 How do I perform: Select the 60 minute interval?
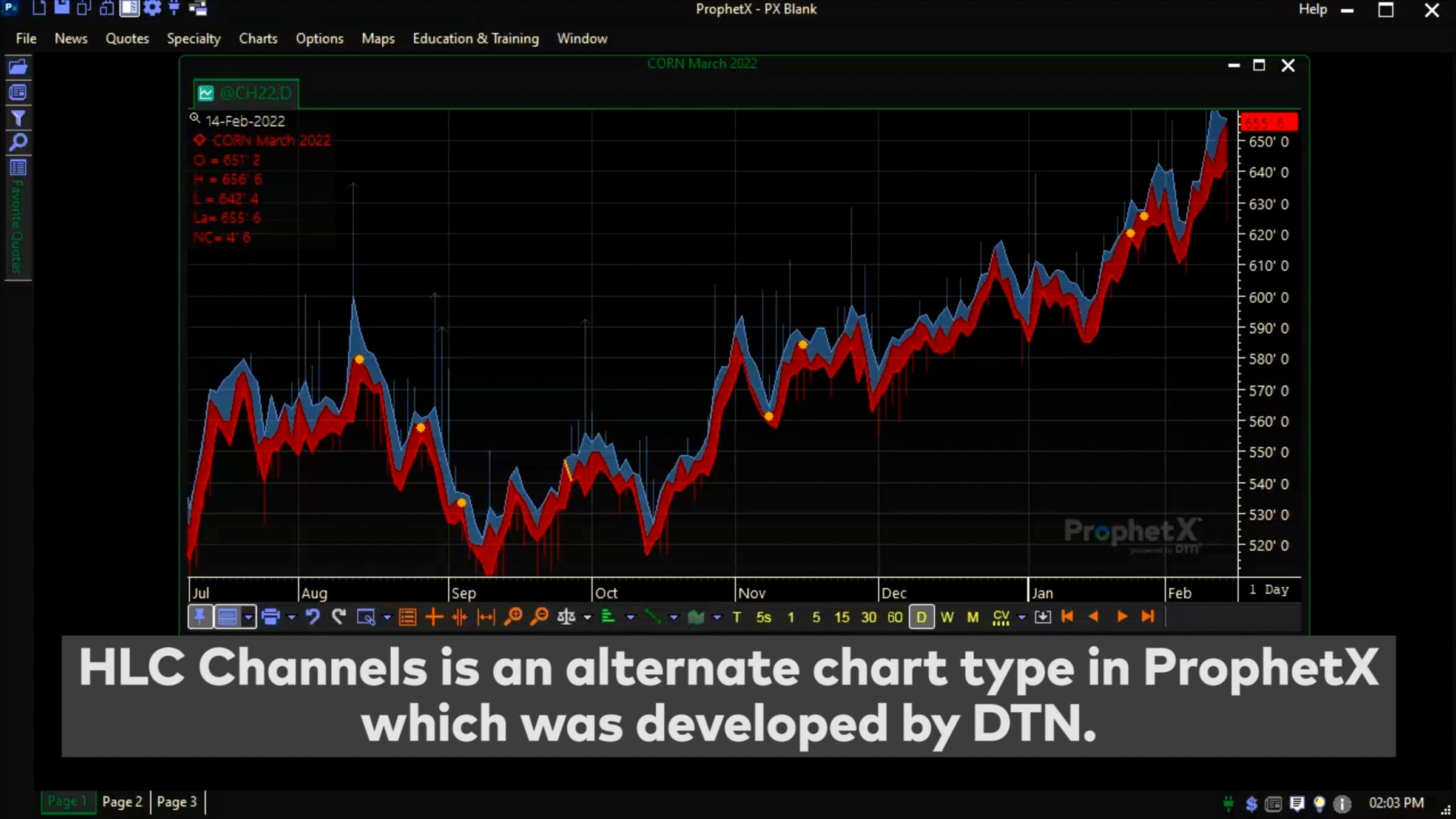pos(895,617)
